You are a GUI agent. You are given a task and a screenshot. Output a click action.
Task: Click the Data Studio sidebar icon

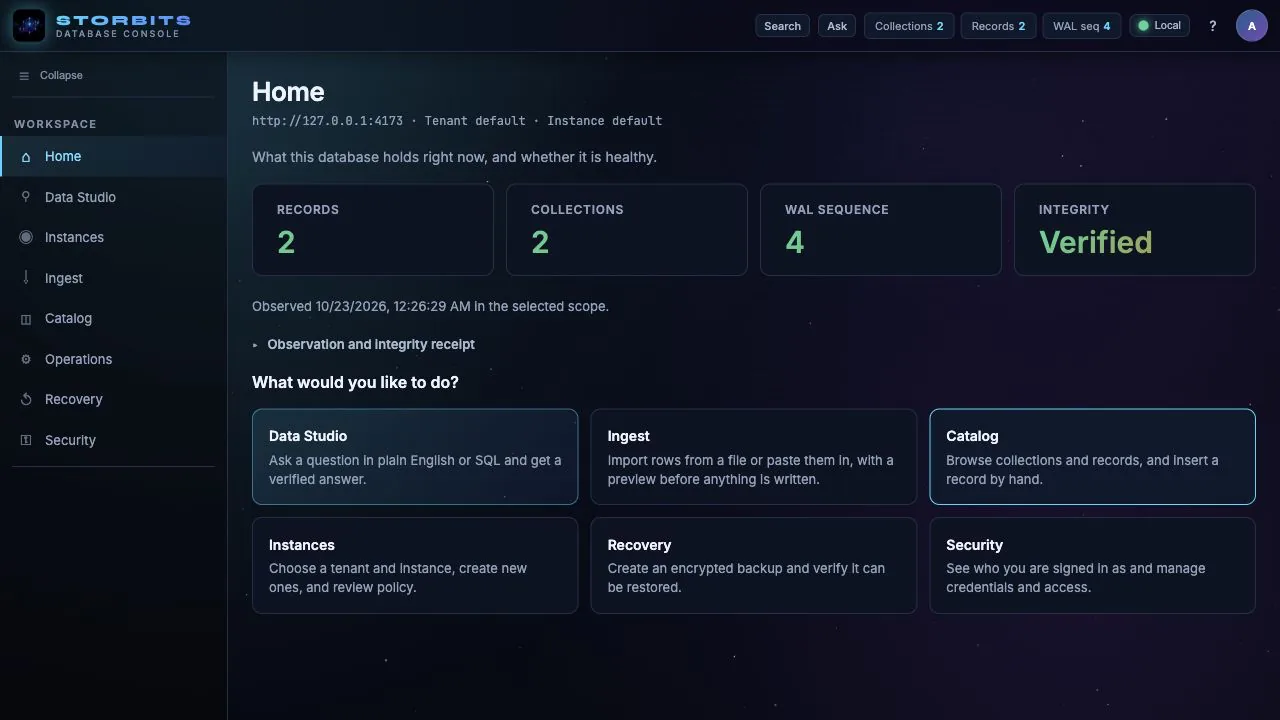pyautogui.click(x=26, y=197)
